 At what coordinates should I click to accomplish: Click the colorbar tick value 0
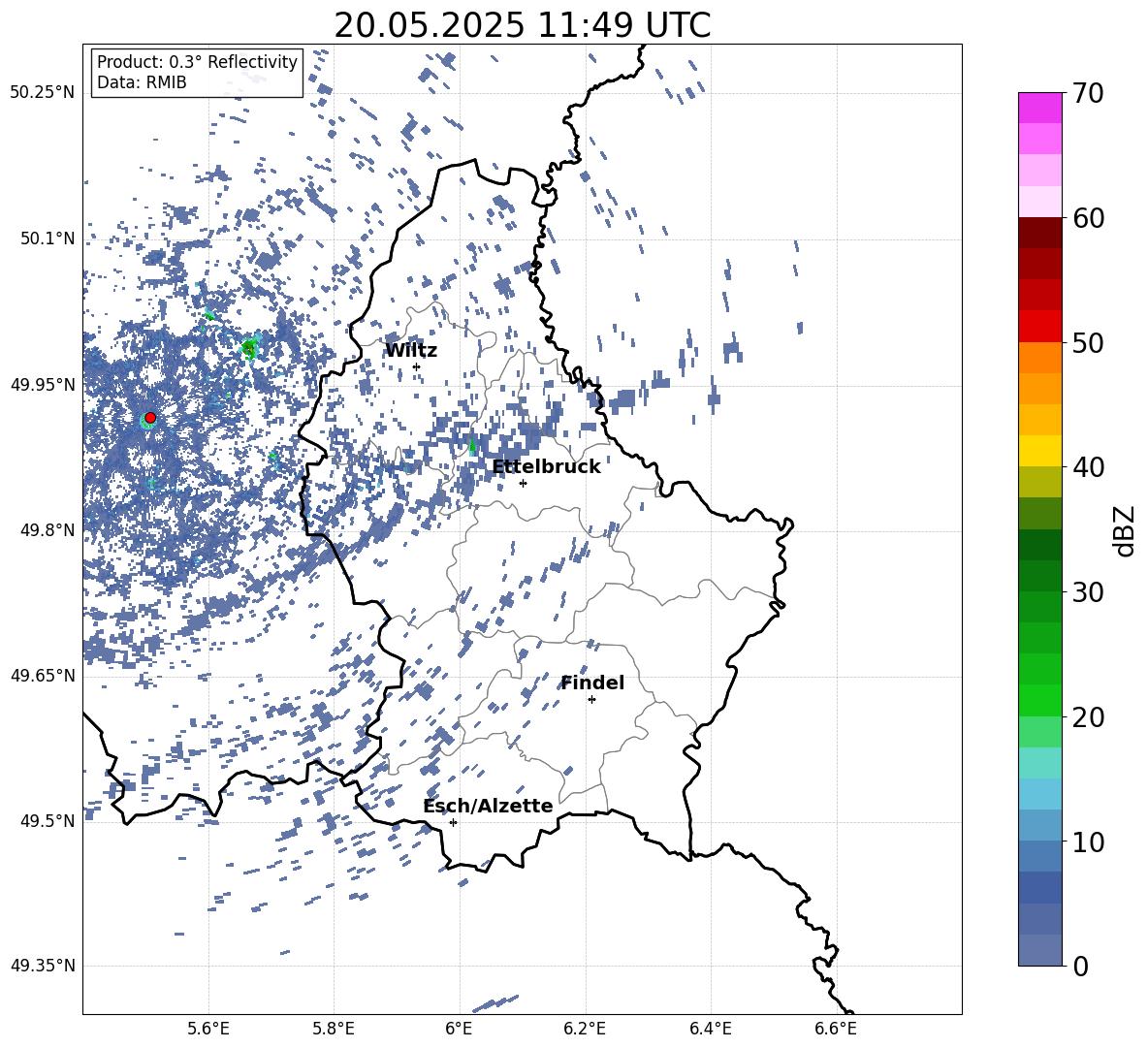[1080, 967]
